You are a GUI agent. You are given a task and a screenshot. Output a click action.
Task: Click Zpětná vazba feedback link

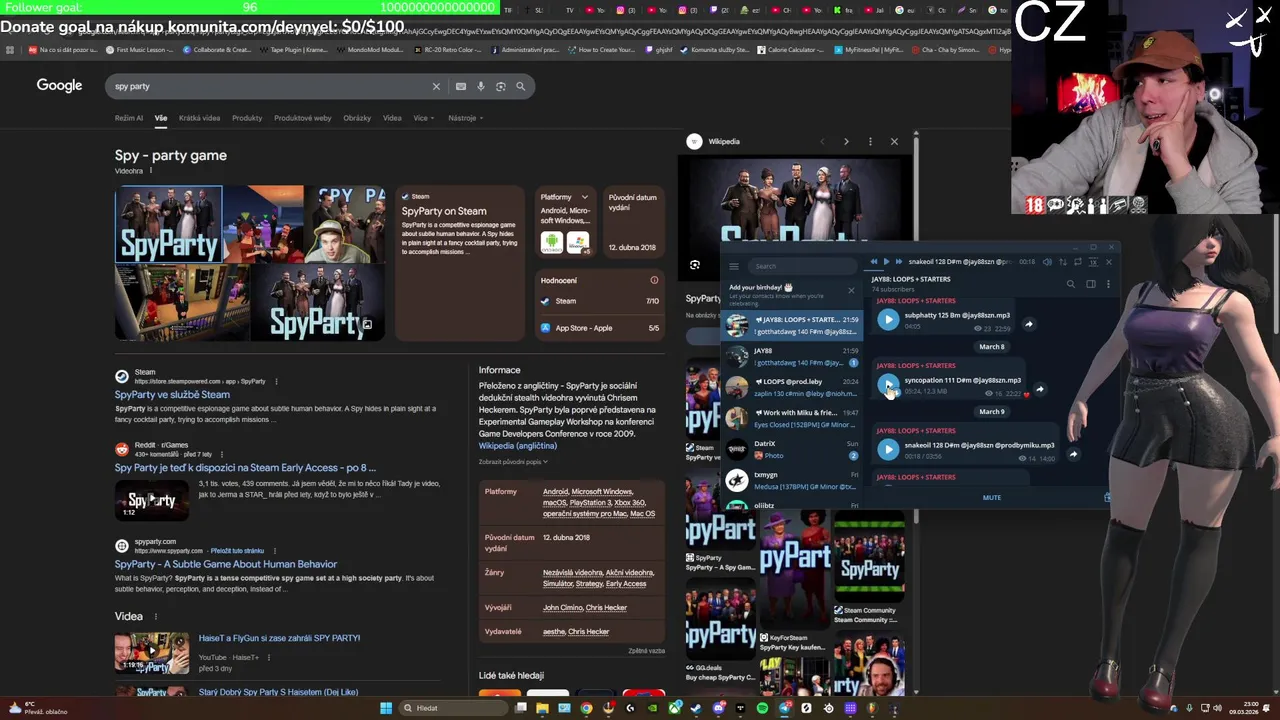click(646, 651)
